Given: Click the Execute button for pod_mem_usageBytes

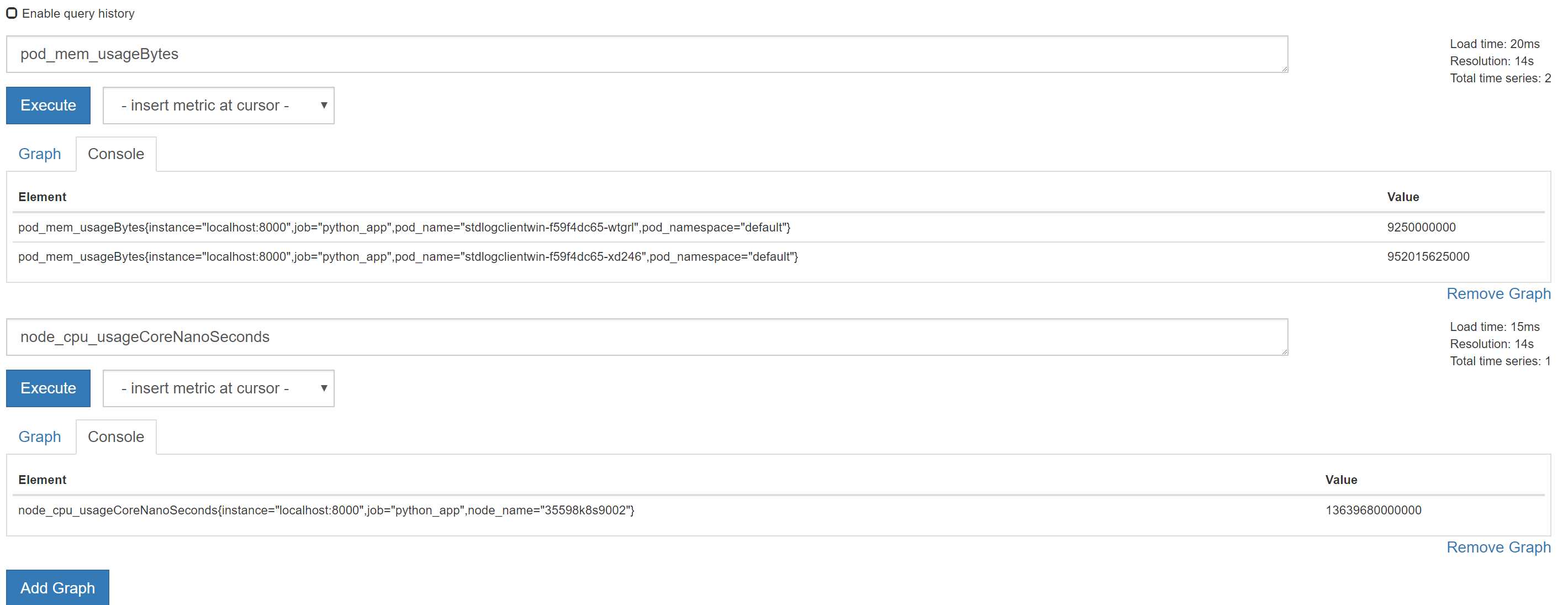Looking at the screenshot, I should click(x=48, y=104).
